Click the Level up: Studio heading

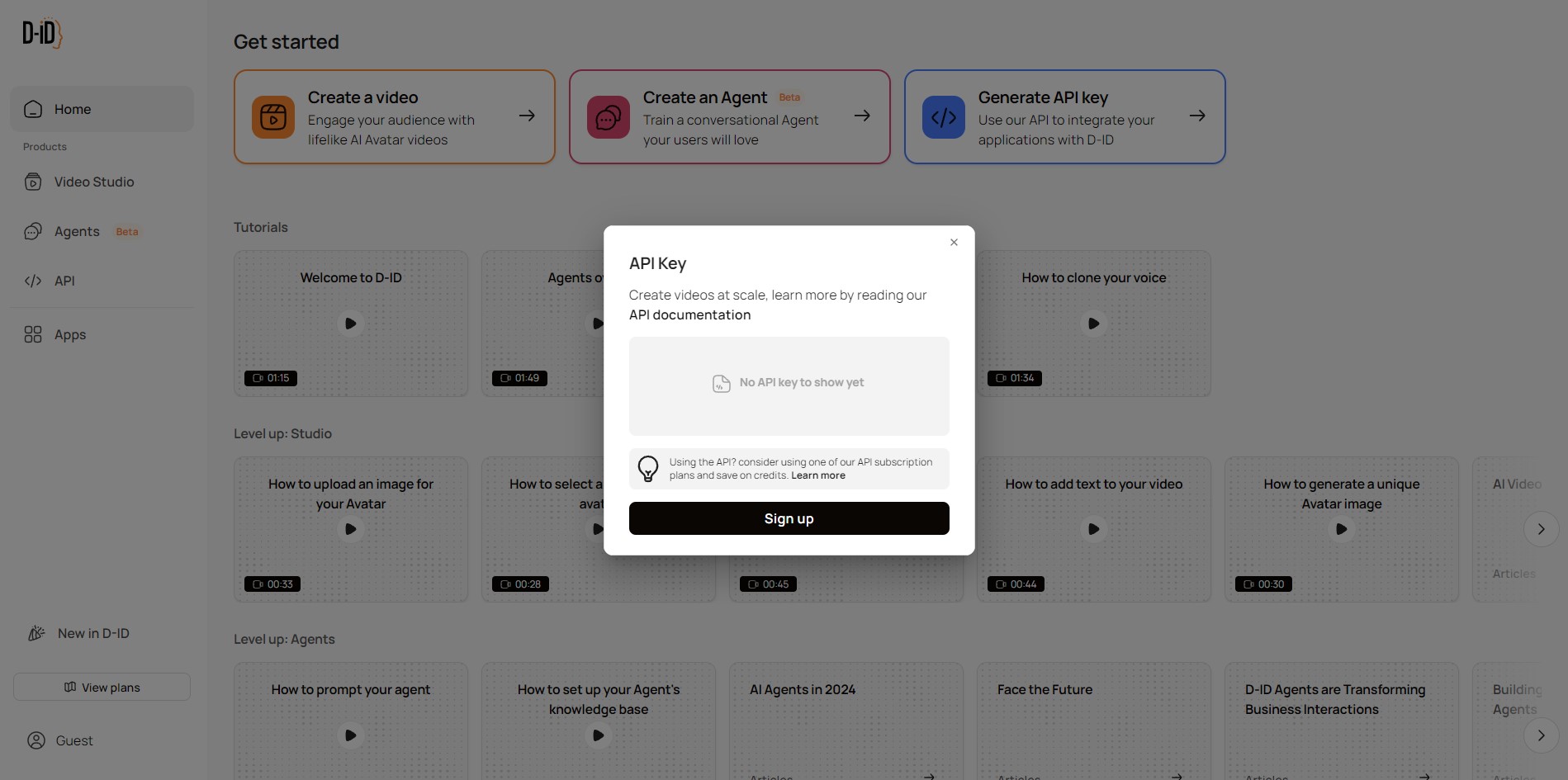pyautogui.click(x=282, y=433)
